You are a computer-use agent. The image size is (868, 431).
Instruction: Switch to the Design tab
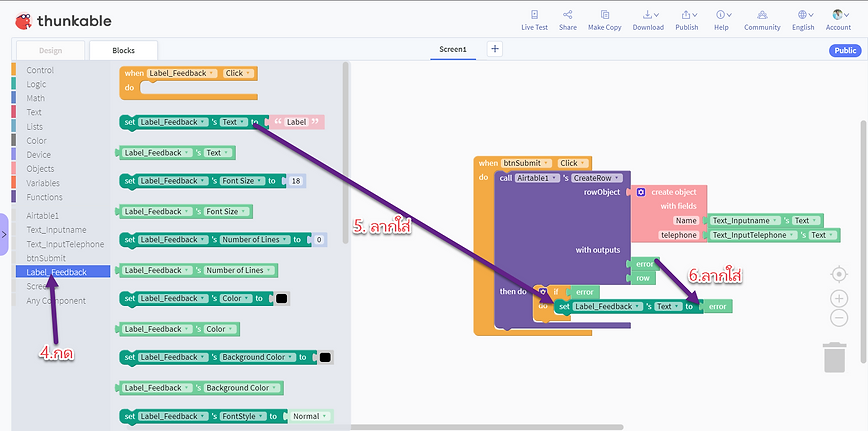click(50, 50)
